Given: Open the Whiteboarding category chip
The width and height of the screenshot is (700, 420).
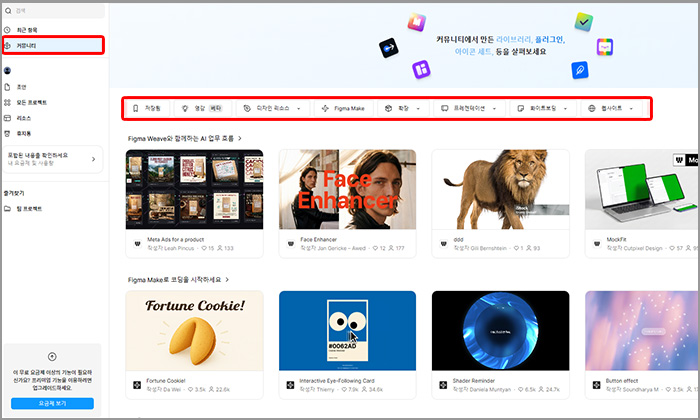Looking at the screenshot, I should (542, 108).
